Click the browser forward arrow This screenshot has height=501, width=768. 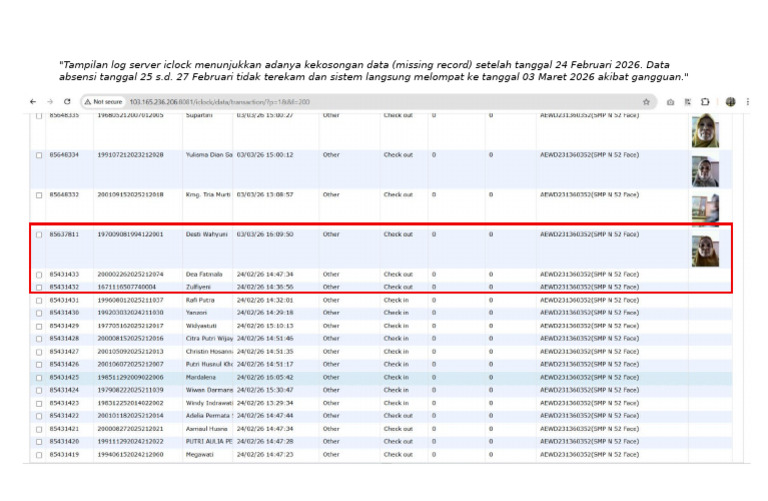click(50, 102)
